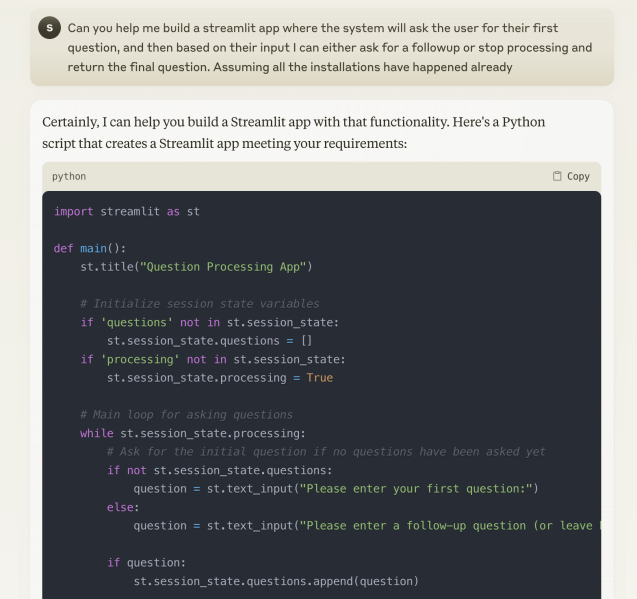Click the python language label in code header
637x599 pixels.
[69, 176]
